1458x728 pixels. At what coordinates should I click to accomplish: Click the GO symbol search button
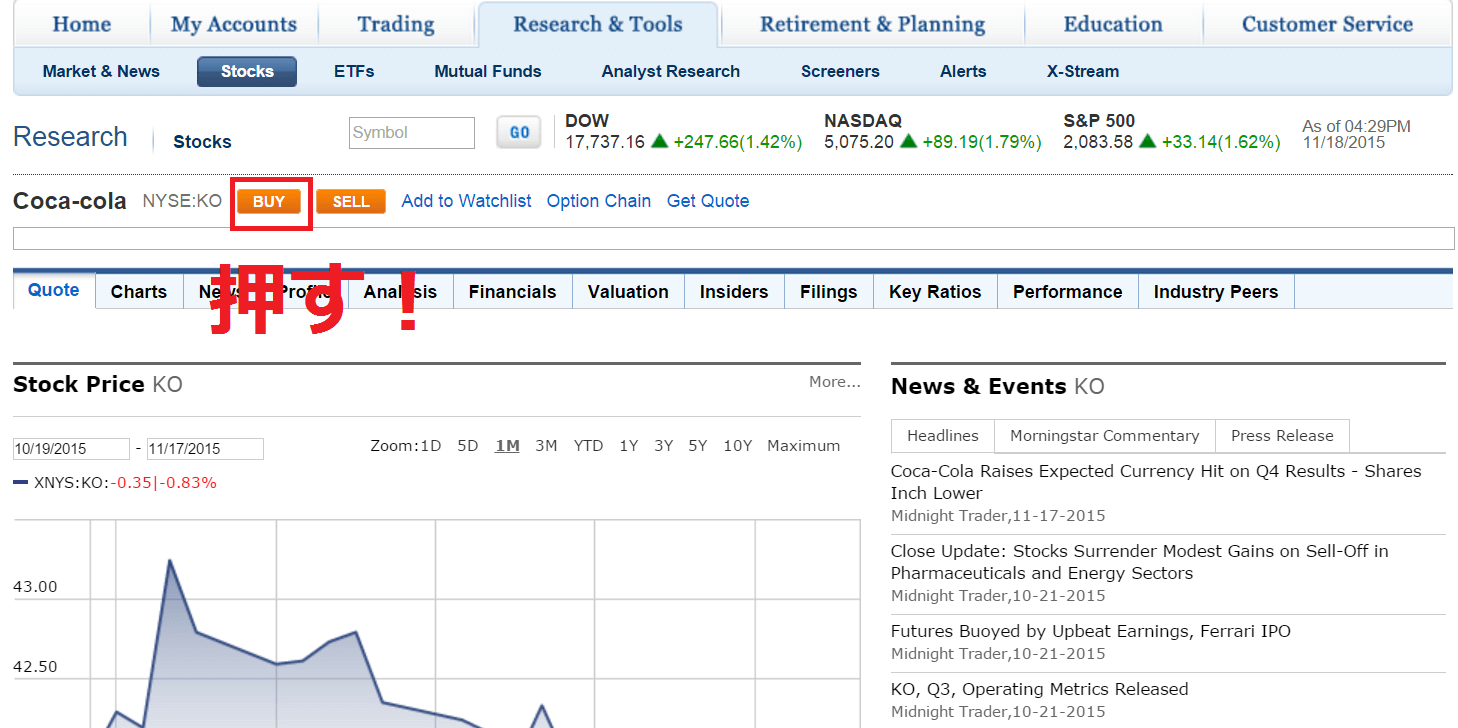pos(519,133)
